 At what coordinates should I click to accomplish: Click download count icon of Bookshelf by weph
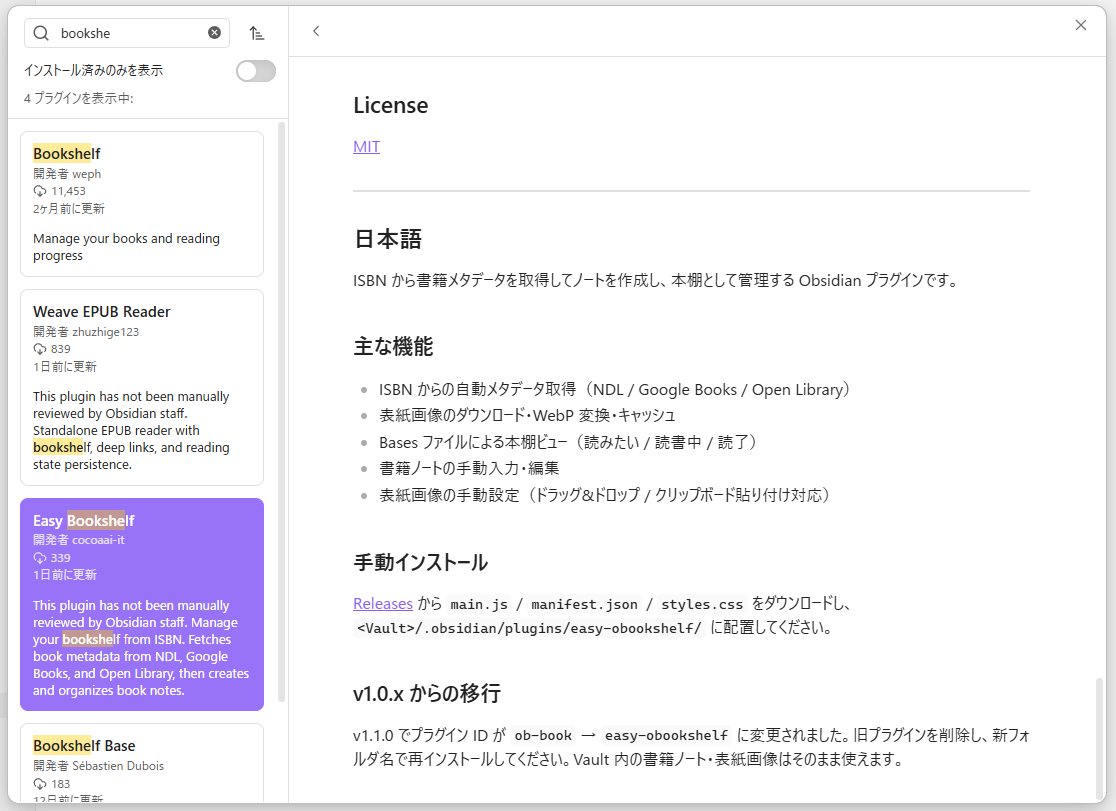click(x=40, y=191)
